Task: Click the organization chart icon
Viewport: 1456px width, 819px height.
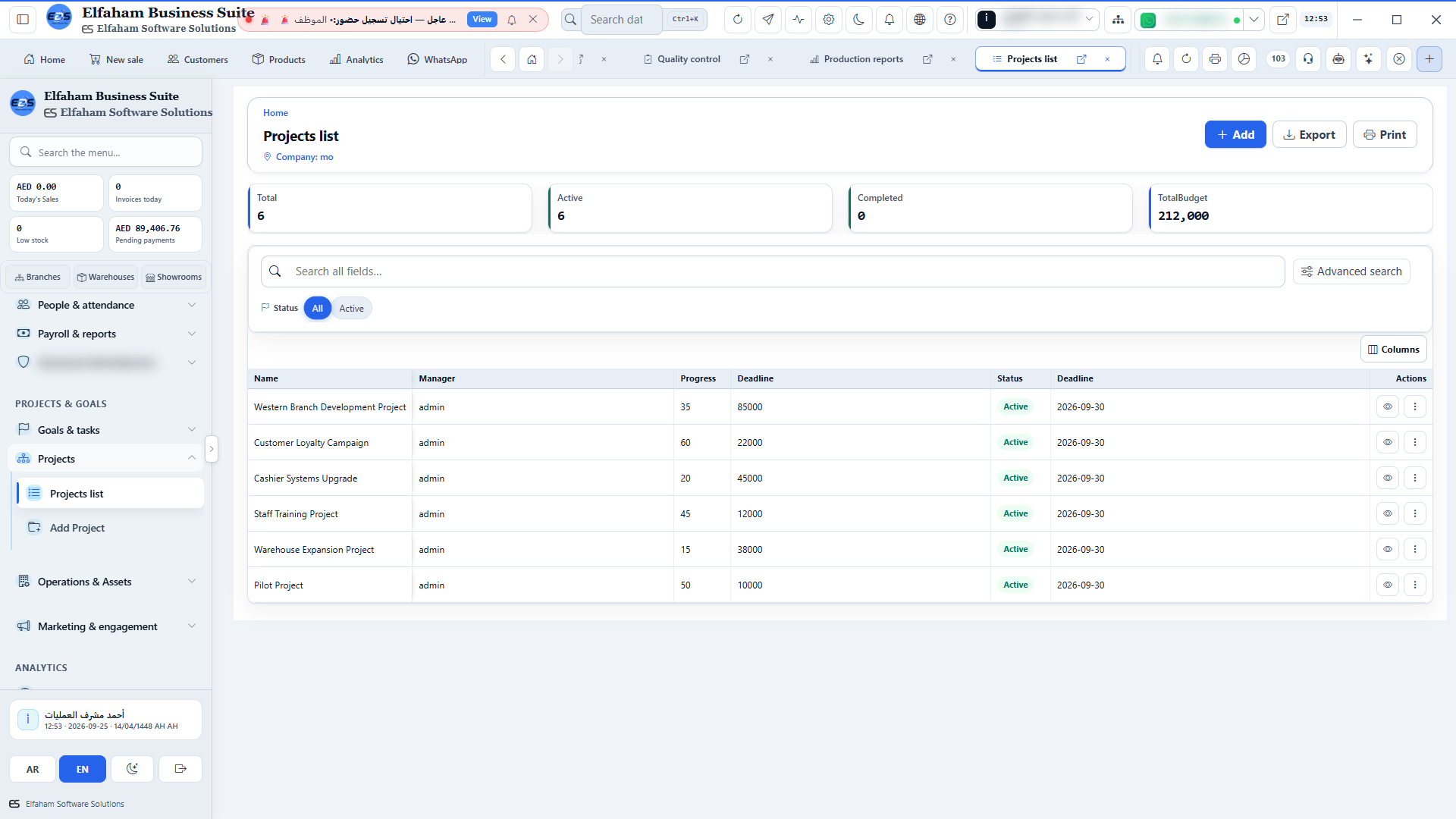Action: coord(1118,20)
